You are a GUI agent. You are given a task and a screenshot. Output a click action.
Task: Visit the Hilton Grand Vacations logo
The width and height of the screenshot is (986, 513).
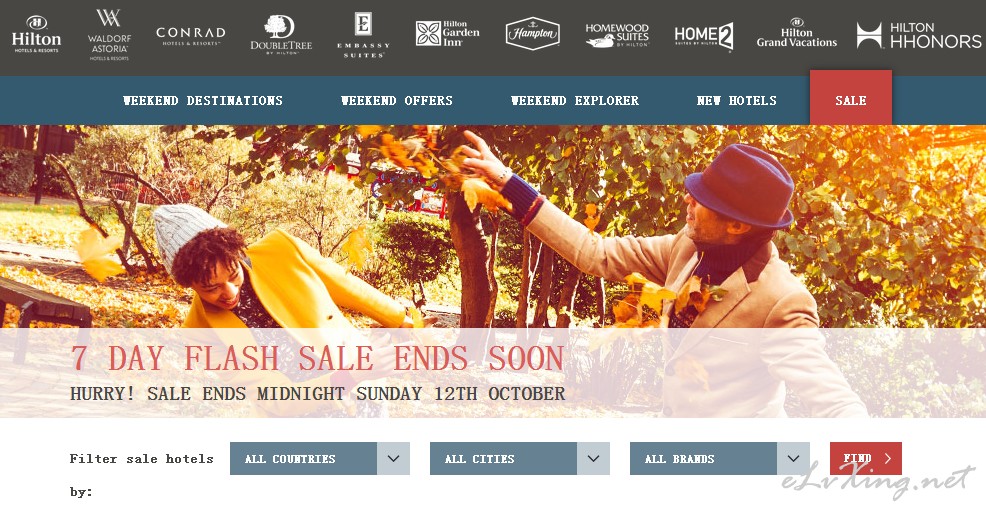(797, 34)
